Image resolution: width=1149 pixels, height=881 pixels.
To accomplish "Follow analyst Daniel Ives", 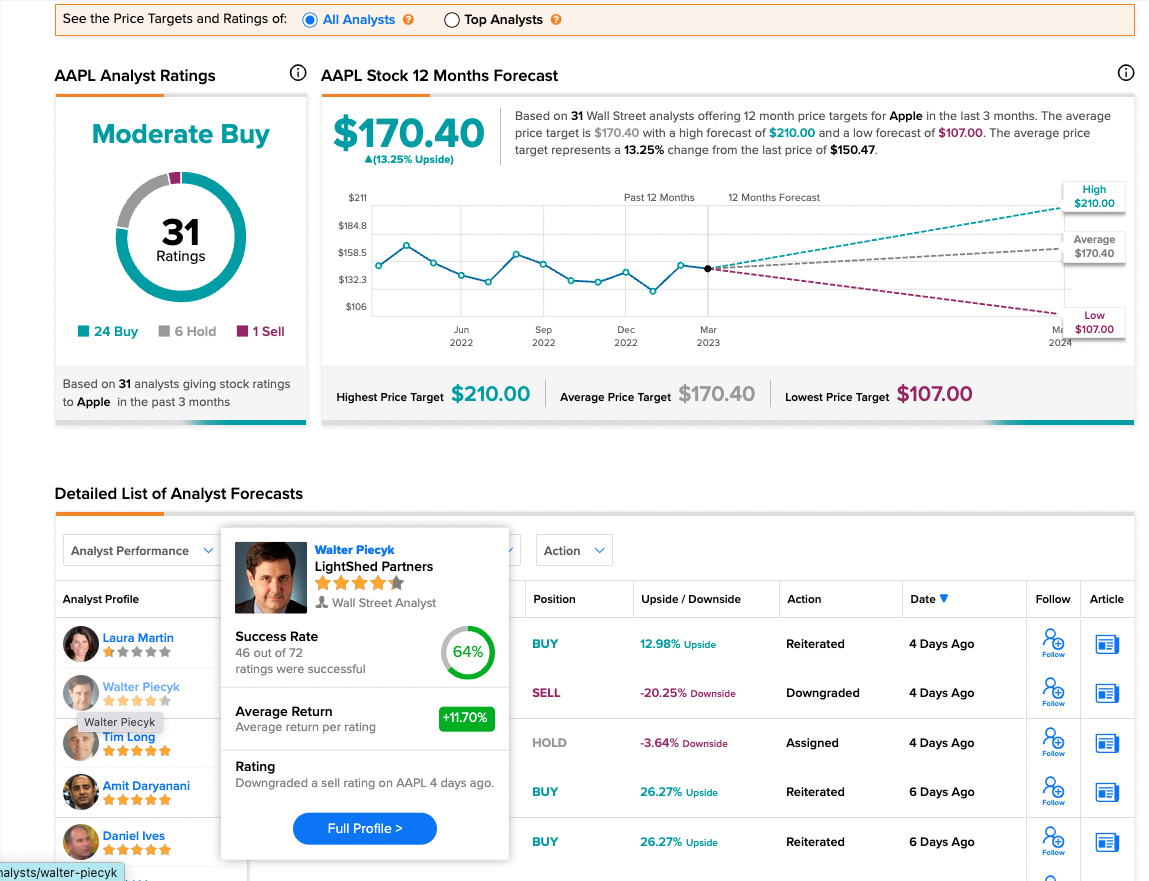I will tap(1053, 841).
